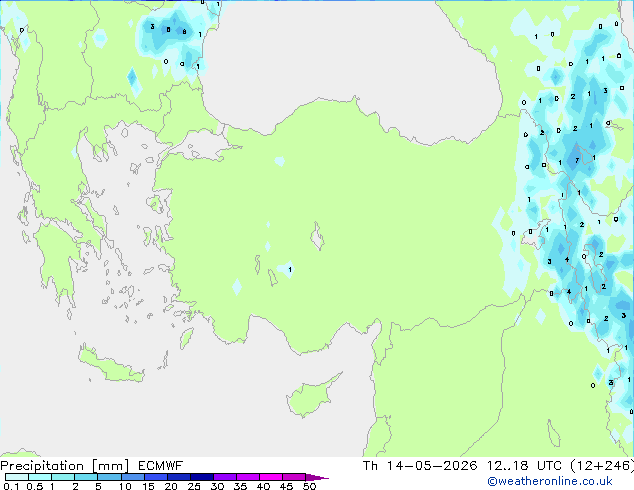Click the legend label '15'
634x490 pixels.
click(148, 486)
